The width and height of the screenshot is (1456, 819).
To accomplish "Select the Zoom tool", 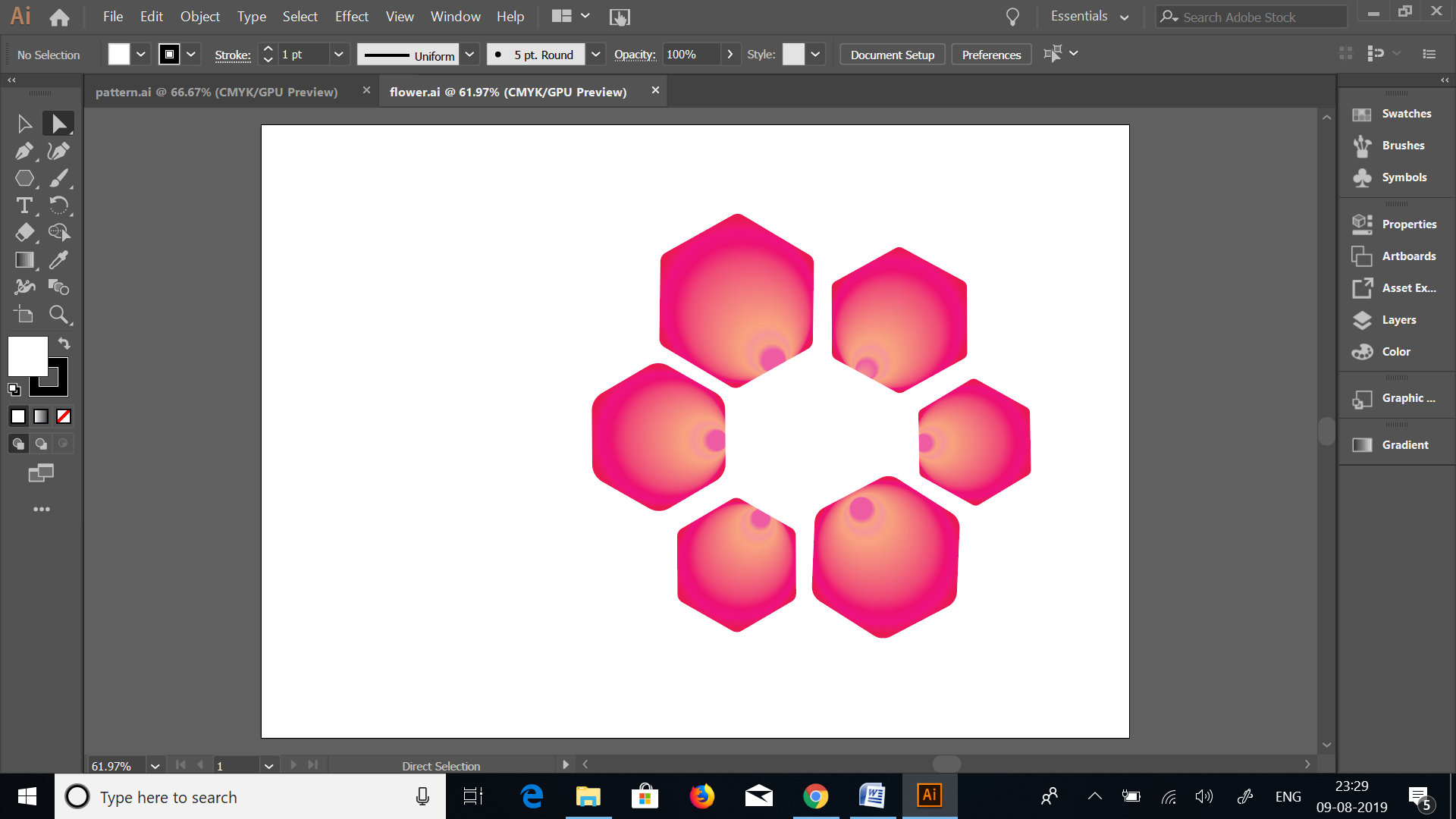I will point(58,315).
